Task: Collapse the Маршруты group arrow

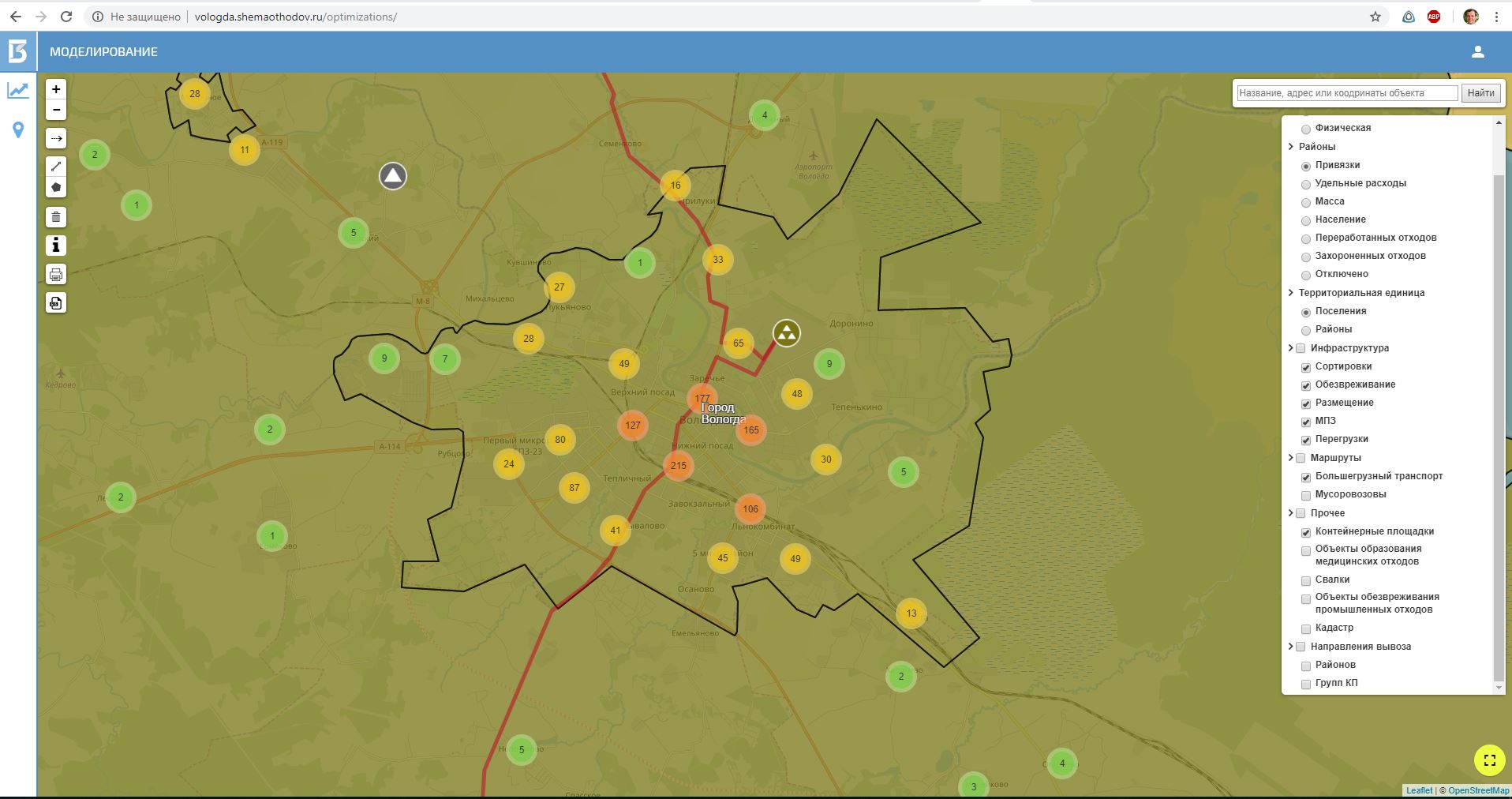Action: pyautogui.click(x=1291, y=458)
